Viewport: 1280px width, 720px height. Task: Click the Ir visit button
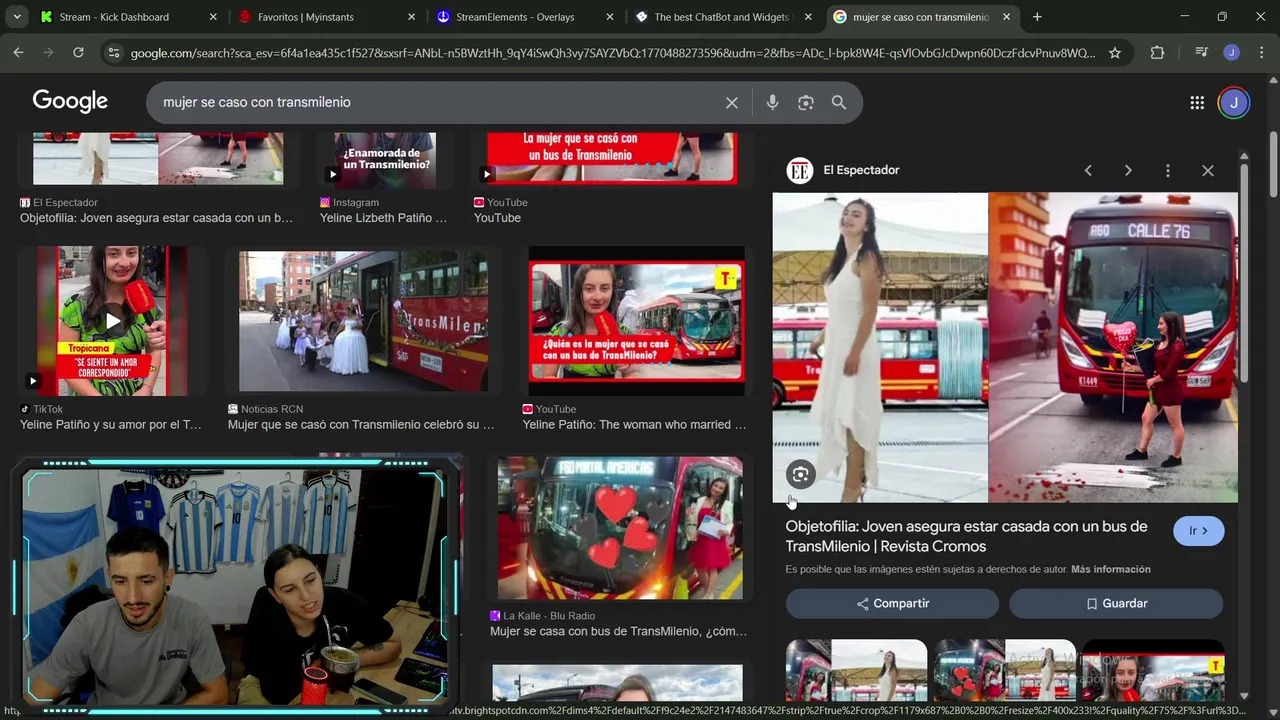point(1198,531)
